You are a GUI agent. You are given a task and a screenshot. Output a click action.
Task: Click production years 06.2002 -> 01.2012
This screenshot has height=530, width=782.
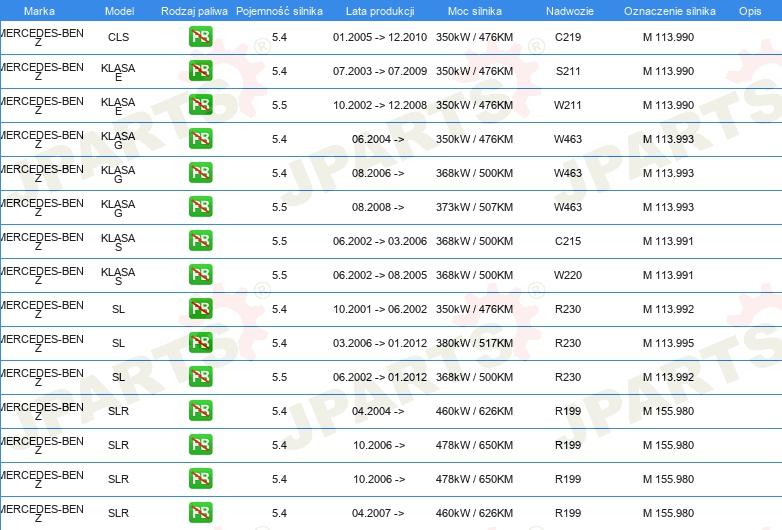click(x=380, y=377)
